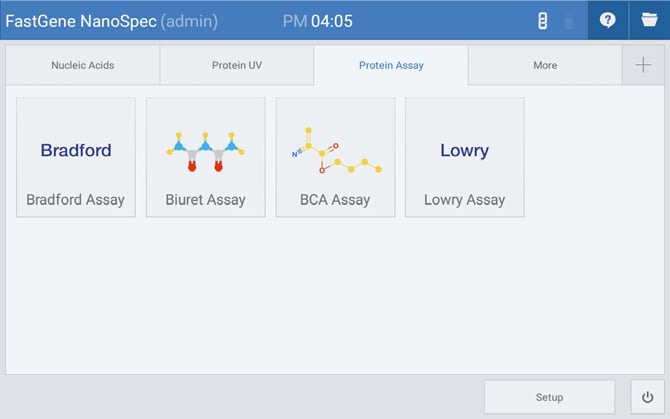
Task: Click the Biuret Assay label
Action: [205, 200]
